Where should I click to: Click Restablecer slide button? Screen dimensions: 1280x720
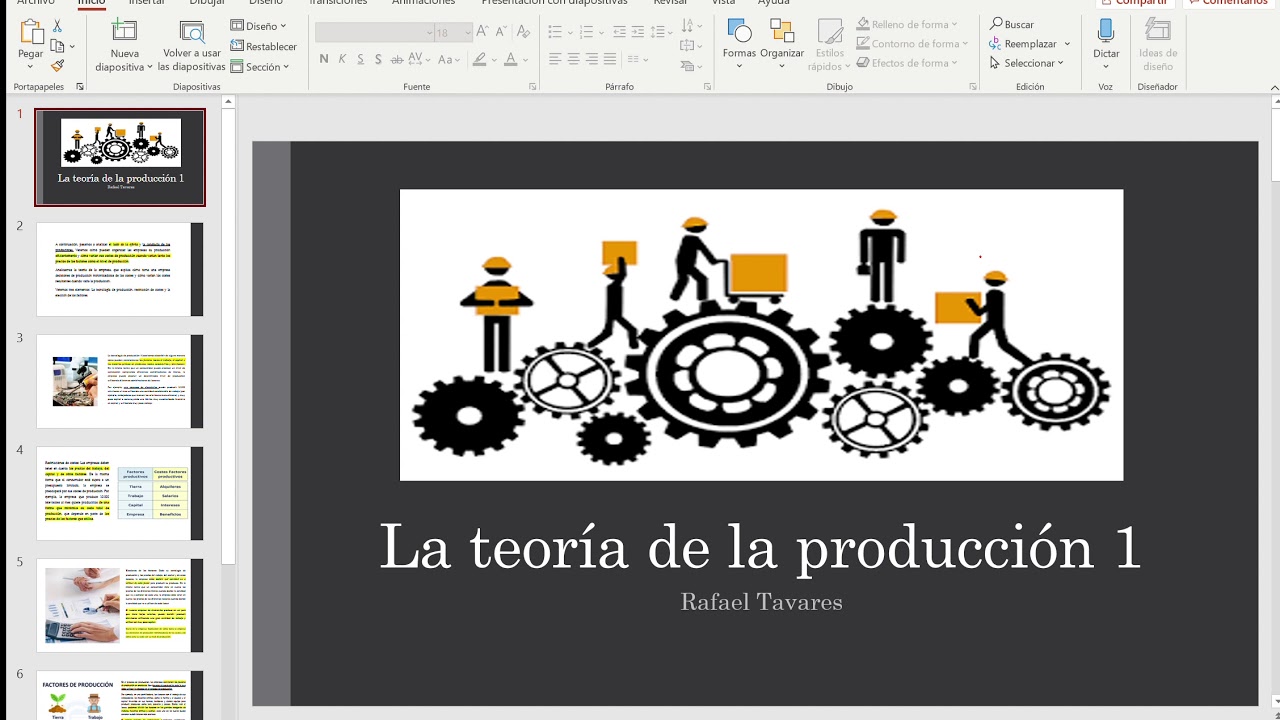pos(264,46)
